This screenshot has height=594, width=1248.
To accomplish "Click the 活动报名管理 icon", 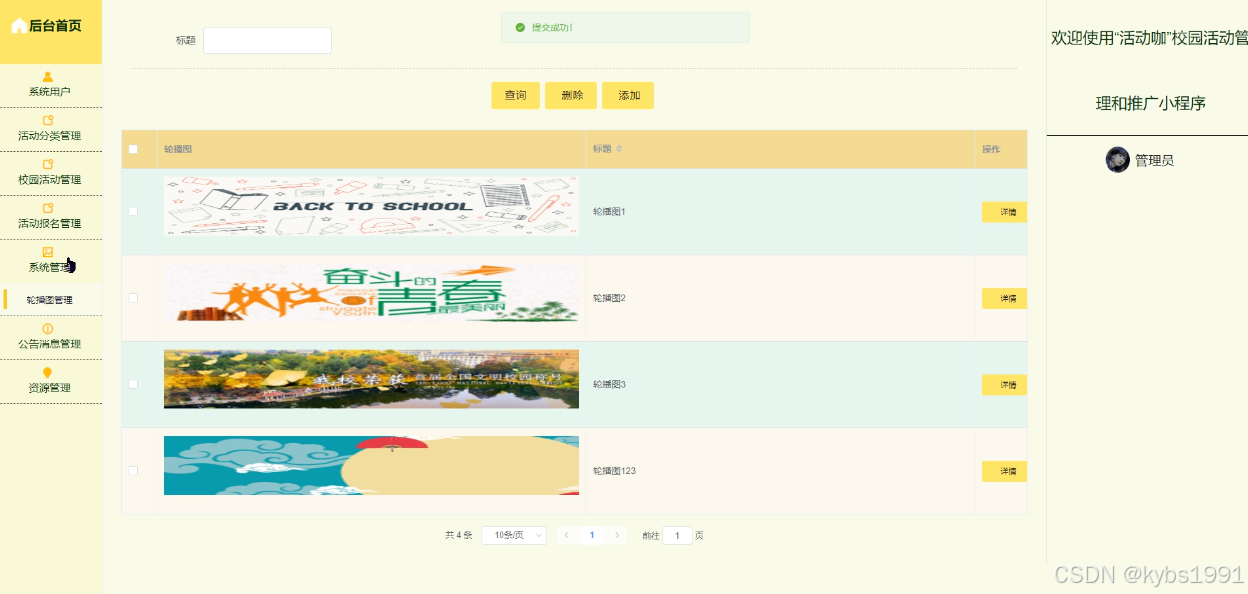I will coord(48,208).
